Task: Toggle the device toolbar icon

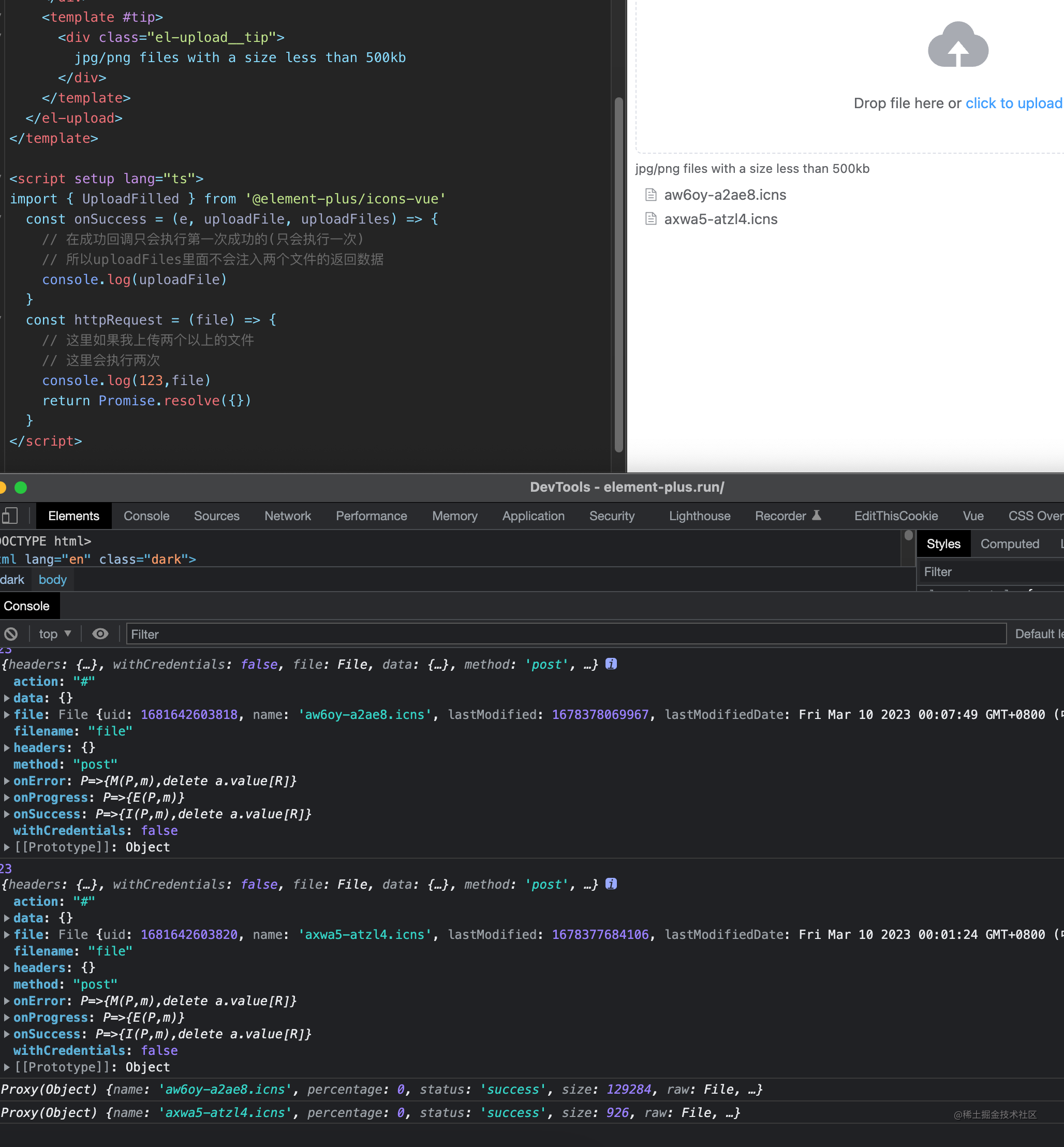Action: coord(10,516)
